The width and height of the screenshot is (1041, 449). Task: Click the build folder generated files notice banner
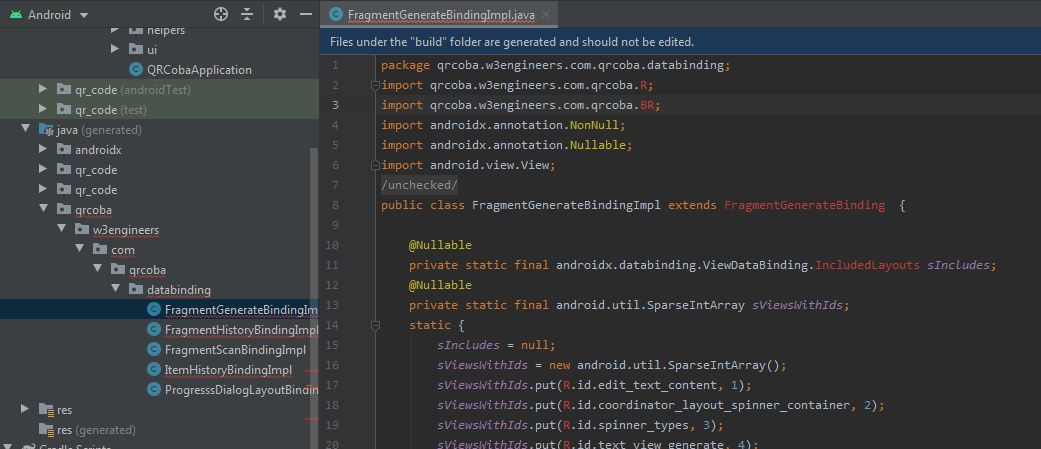[x=680, y=42]
